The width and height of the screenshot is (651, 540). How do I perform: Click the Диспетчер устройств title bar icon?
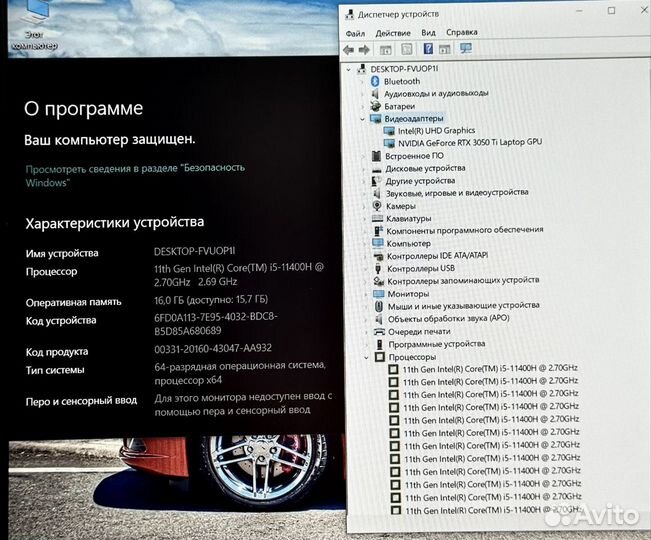tap(349, 15)
